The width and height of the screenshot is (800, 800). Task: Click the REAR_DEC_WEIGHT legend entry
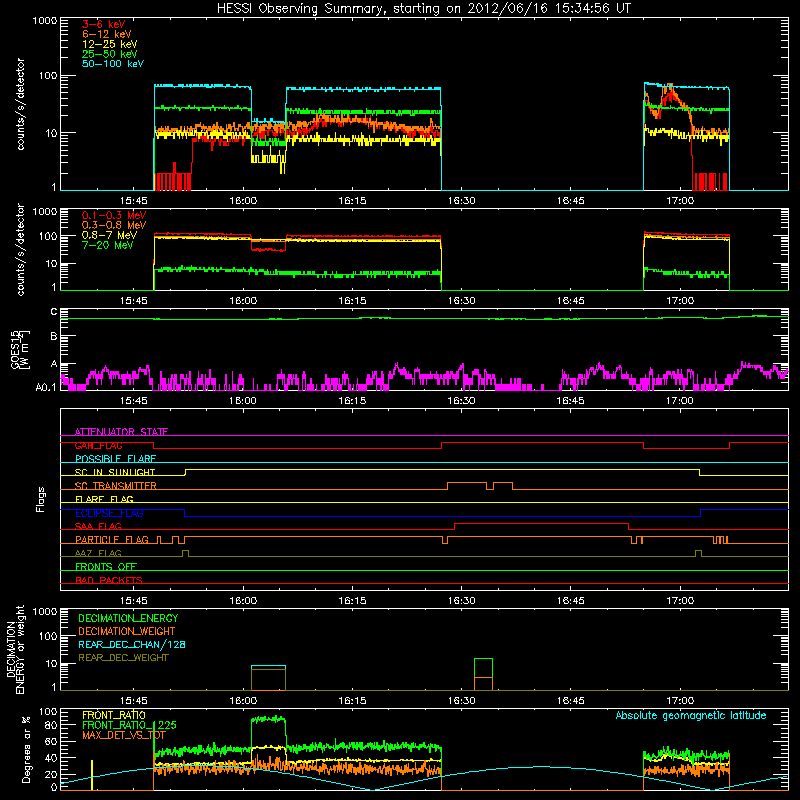[x=123, y=658]
